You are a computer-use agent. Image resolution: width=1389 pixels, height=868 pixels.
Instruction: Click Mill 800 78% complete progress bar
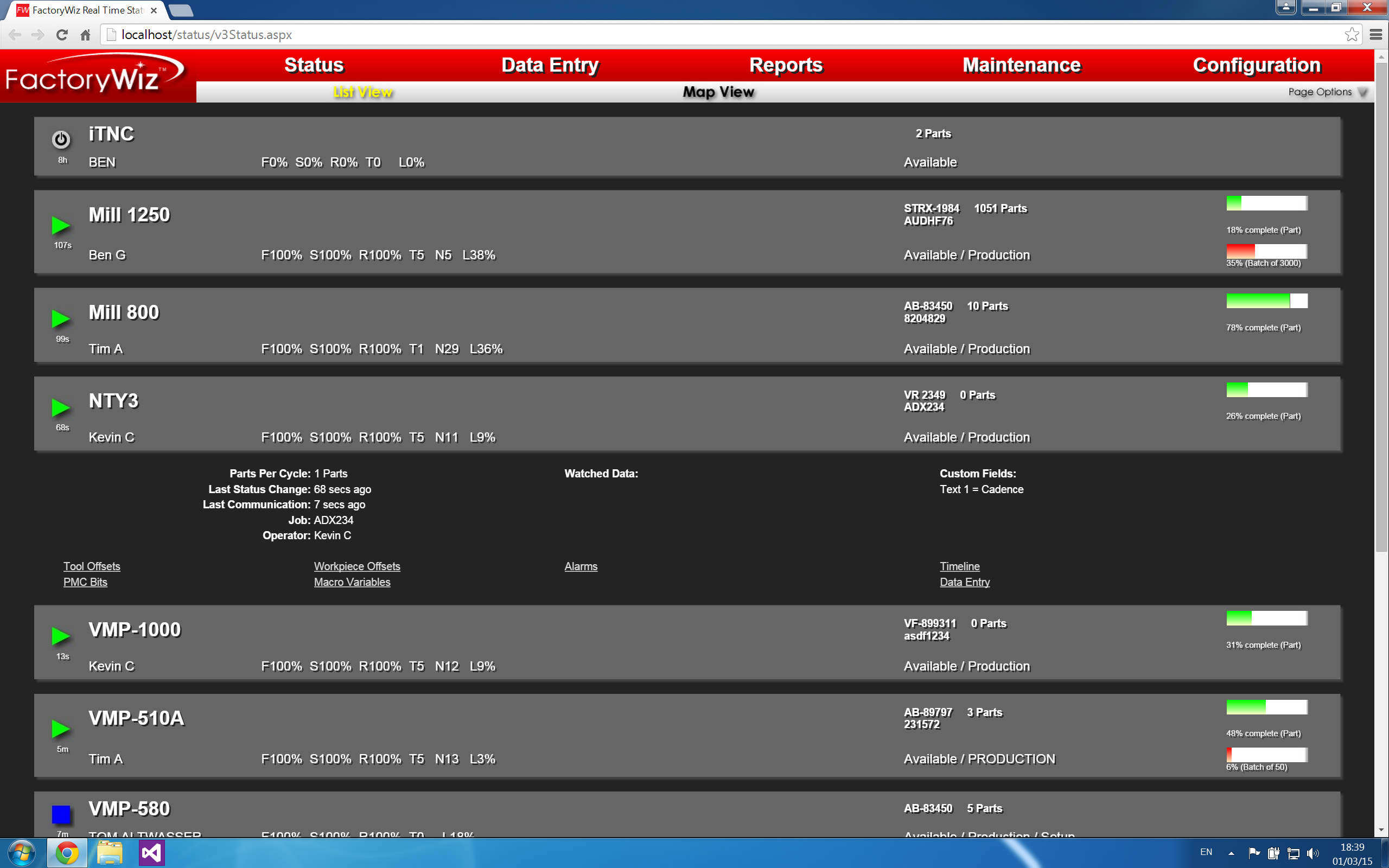tap(1267, 301)
